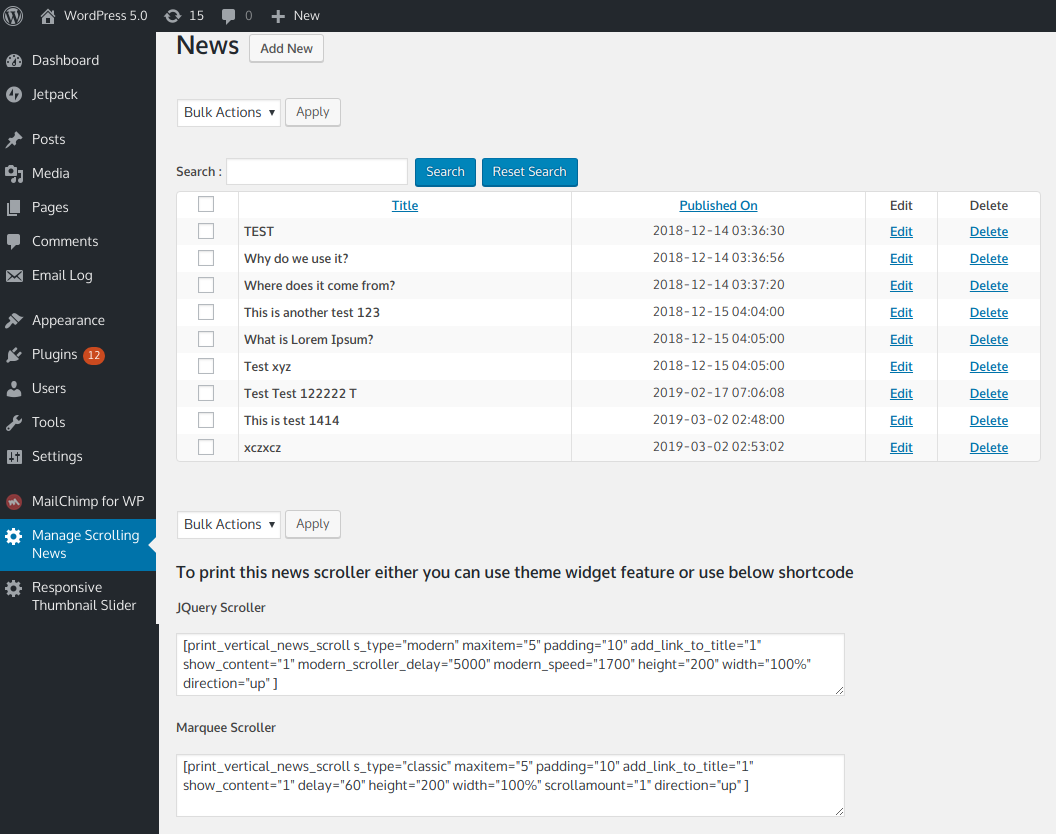The width and height of the screenshot is (1056, 834).
Task: Click the Jetpack icon in sidebar
Action: click(x=14, y=95)
